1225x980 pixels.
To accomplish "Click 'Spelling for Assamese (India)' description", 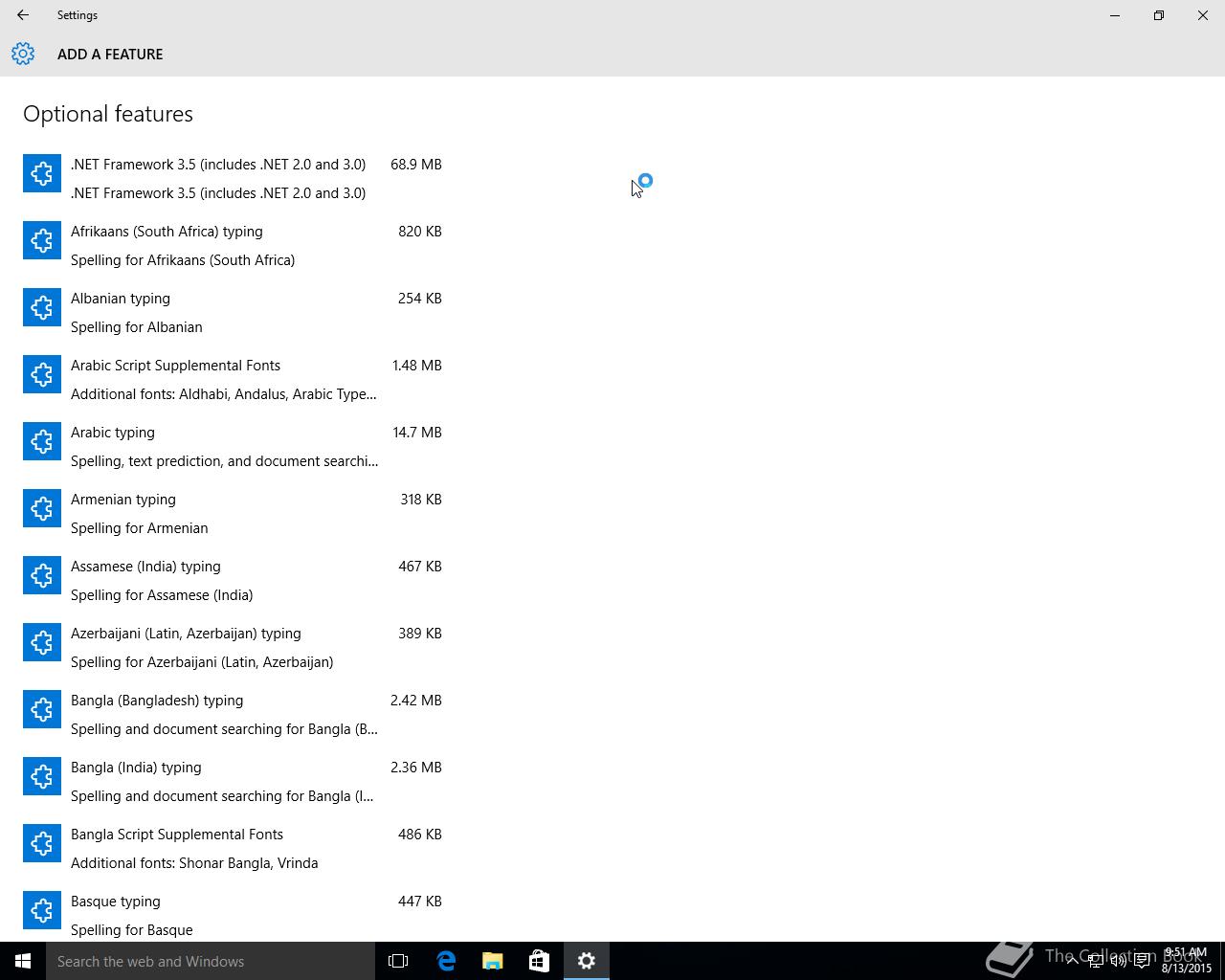I will point(162,595).
